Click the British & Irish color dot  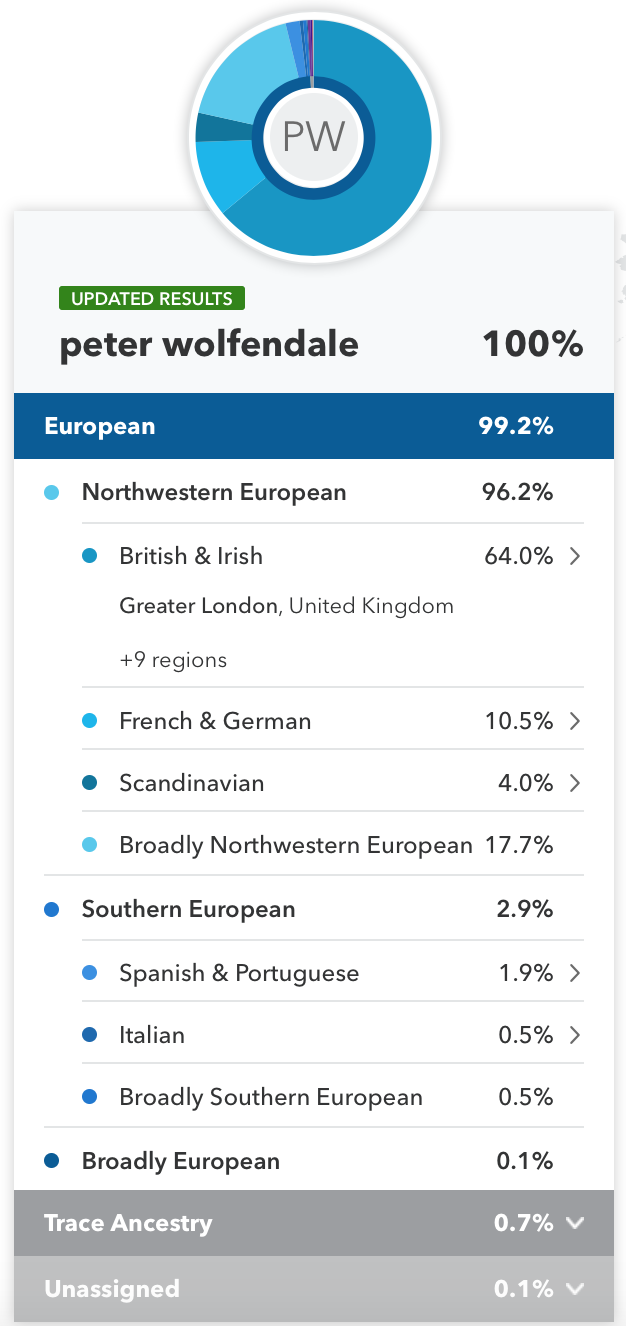tap(90, 557)
